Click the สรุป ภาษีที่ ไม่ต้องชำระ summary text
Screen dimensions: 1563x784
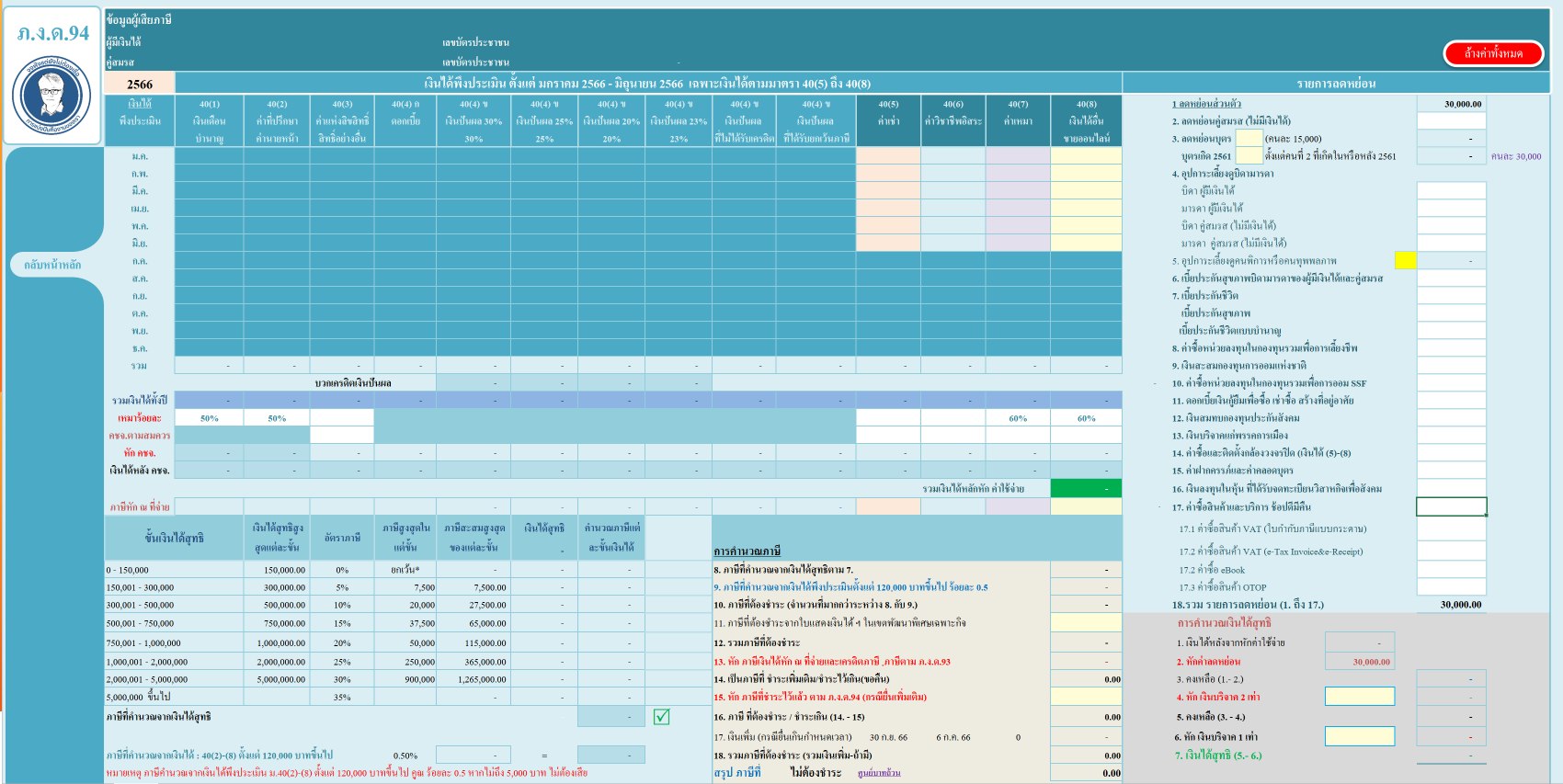[777, 773]
